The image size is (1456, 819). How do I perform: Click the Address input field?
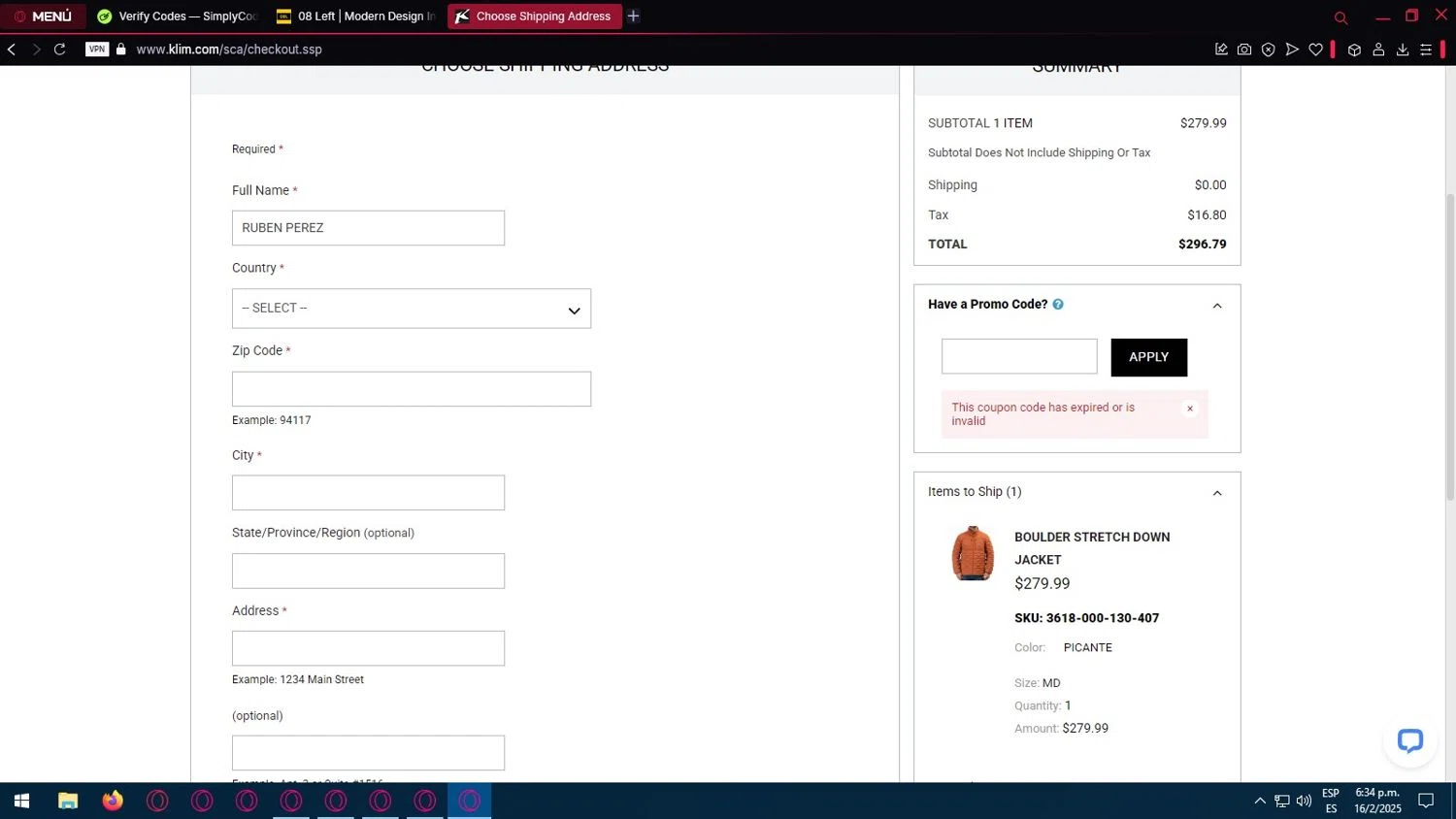(x=368, y=648)
